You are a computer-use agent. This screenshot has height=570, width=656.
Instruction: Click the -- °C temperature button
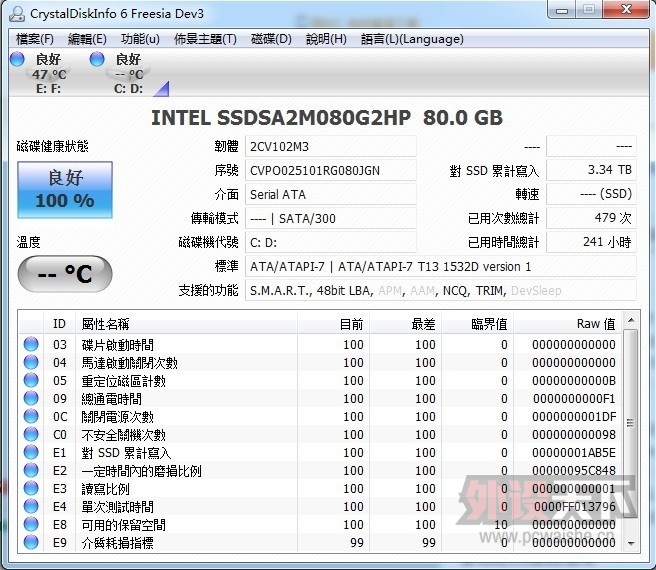point(65,274)
